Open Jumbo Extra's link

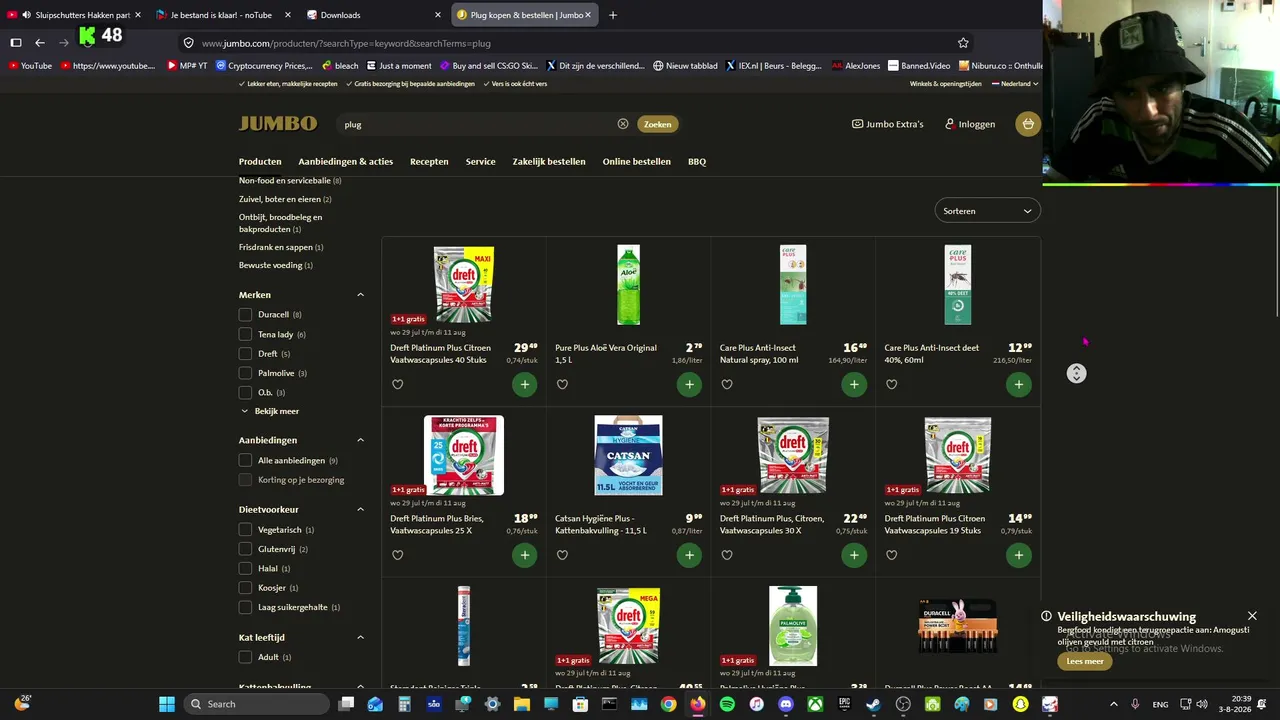coord(888,124)
